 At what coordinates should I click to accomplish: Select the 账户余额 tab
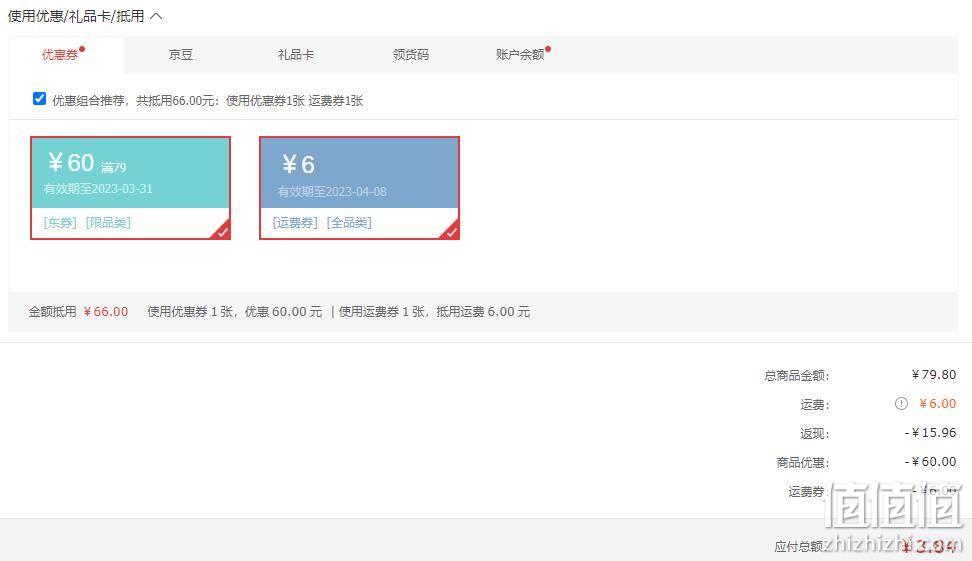point(519,55)
